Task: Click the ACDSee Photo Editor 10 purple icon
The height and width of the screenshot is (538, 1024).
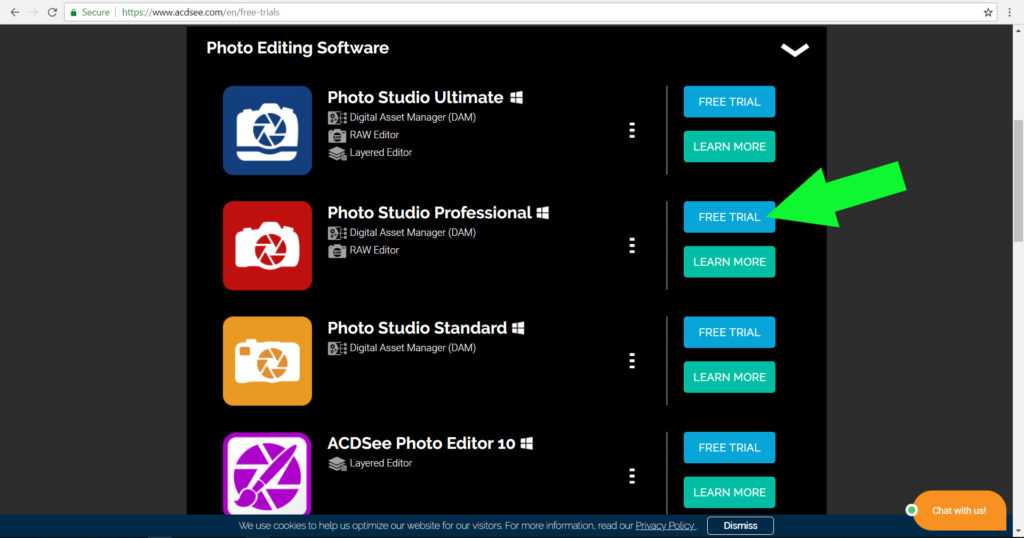Action: [267, 473]
